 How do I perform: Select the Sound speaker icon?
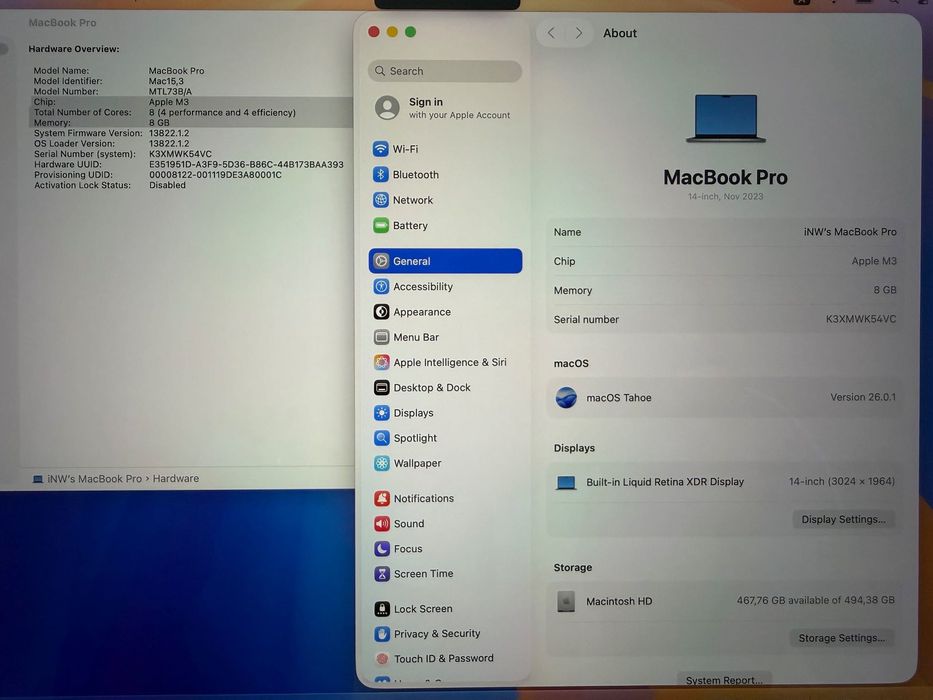coord(382,523)
